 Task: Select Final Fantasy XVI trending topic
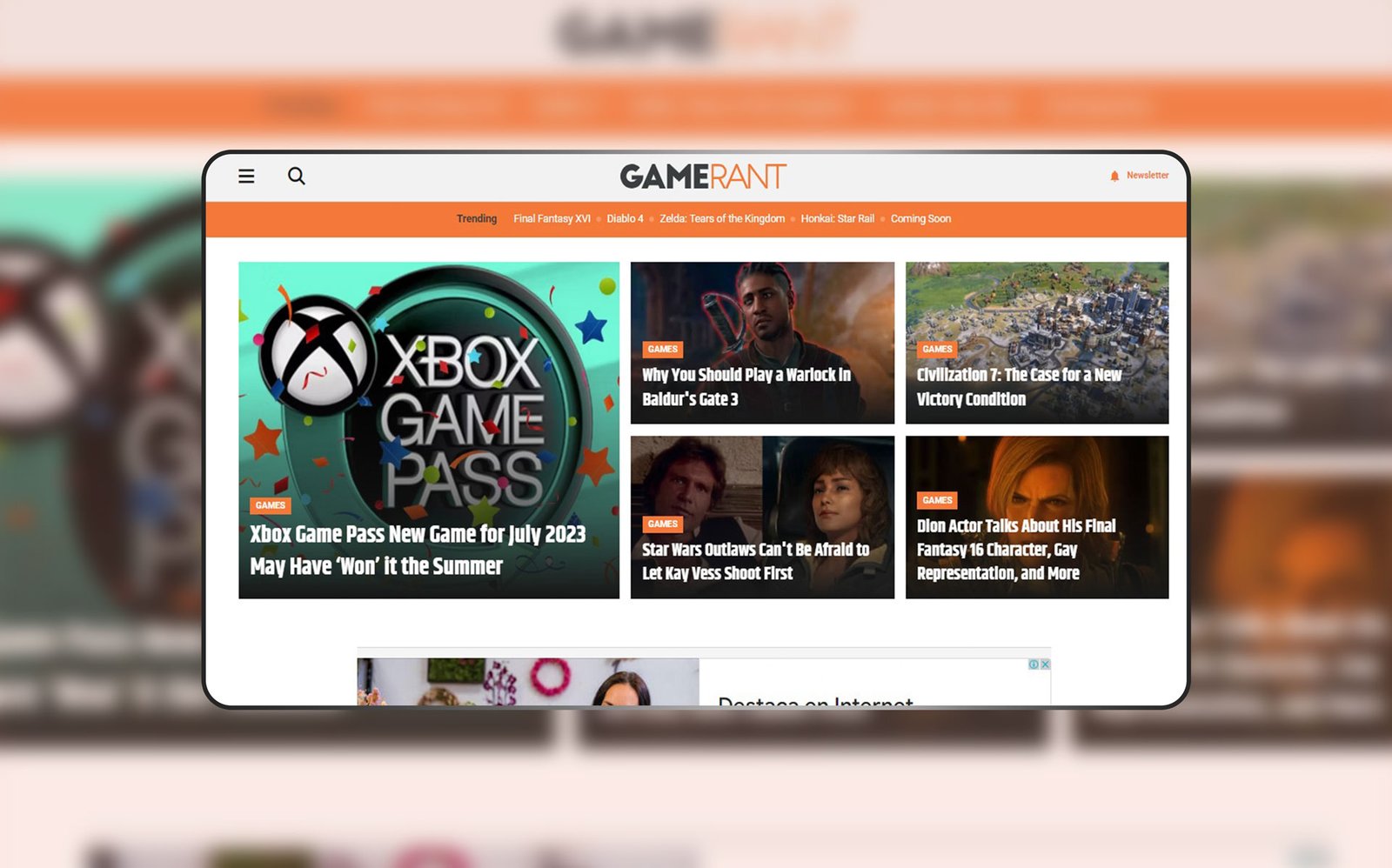coord(552,218)
